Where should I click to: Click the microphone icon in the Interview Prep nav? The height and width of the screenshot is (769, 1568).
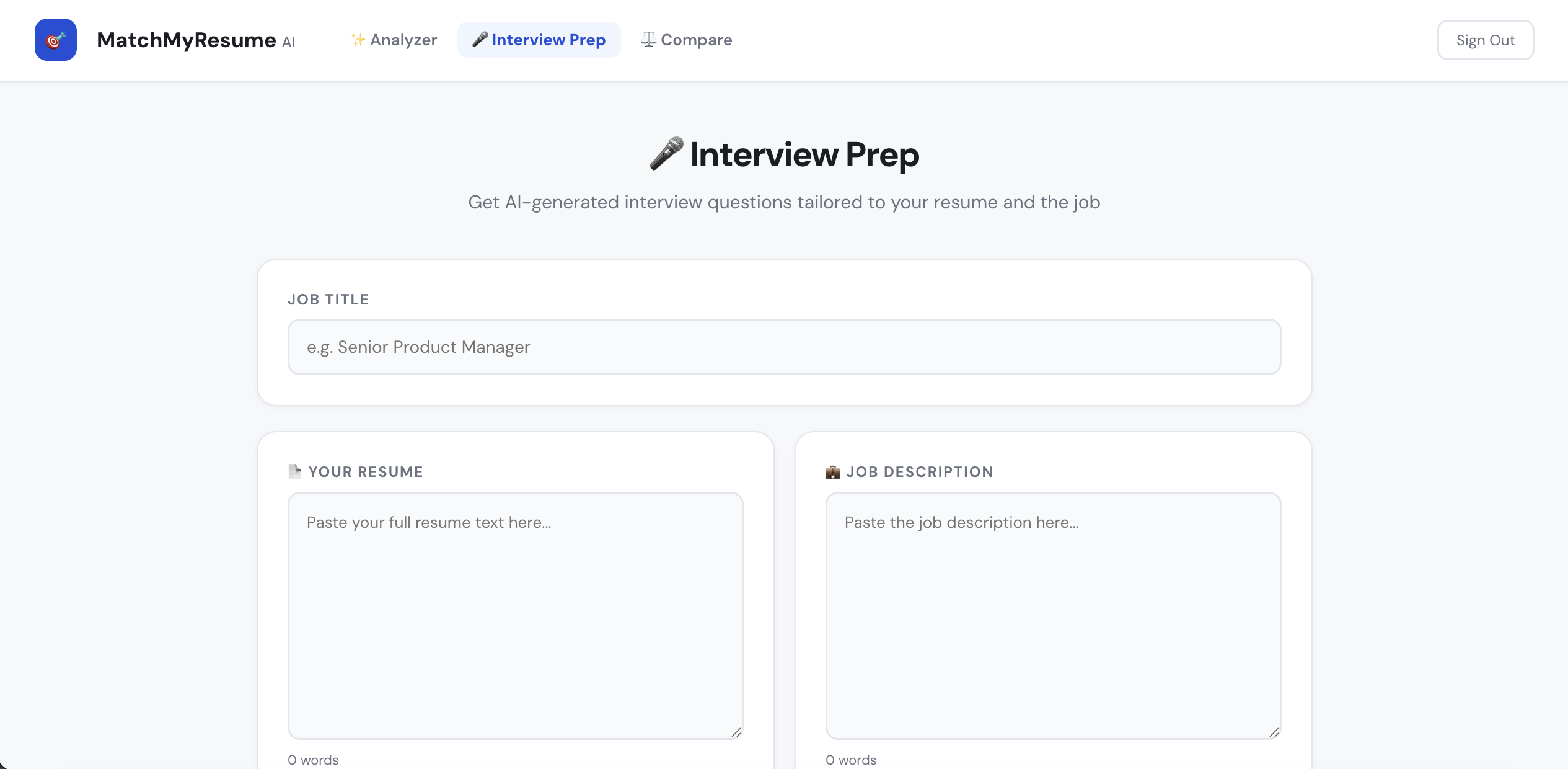click(x=480, y=39)
